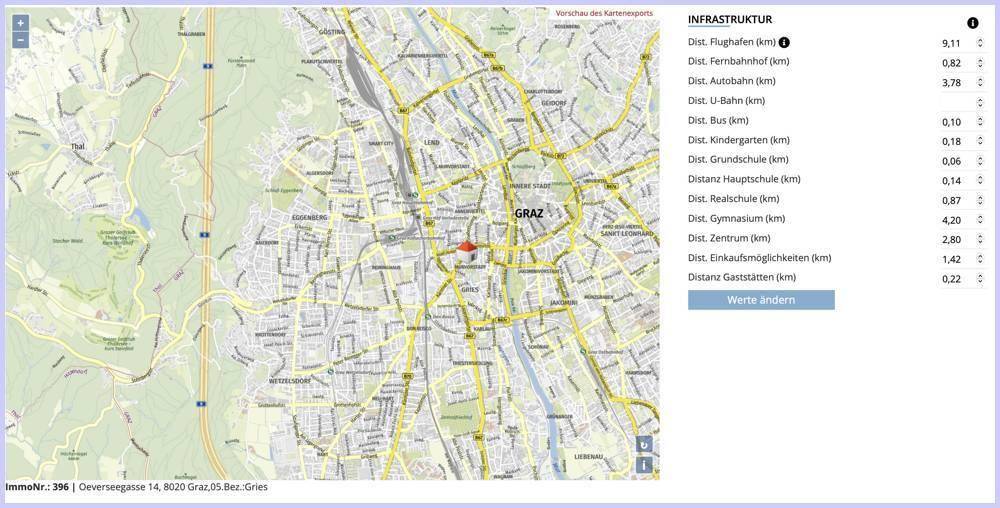The image size is (1000, 508).
Task: Open info icon beside Dist. Flughafen
Action: (x=784, y=43)
